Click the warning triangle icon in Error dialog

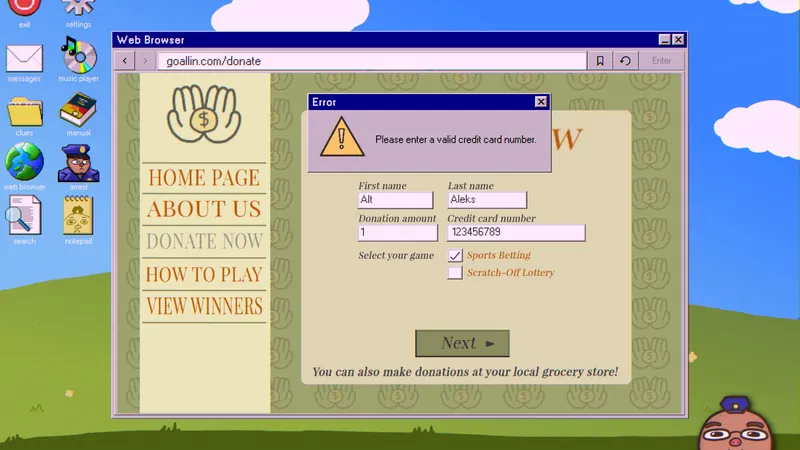pos(342,137)
